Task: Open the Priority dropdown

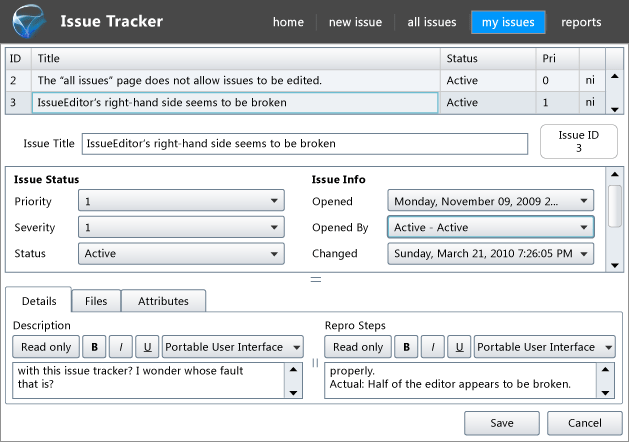Action: (181, 201)
